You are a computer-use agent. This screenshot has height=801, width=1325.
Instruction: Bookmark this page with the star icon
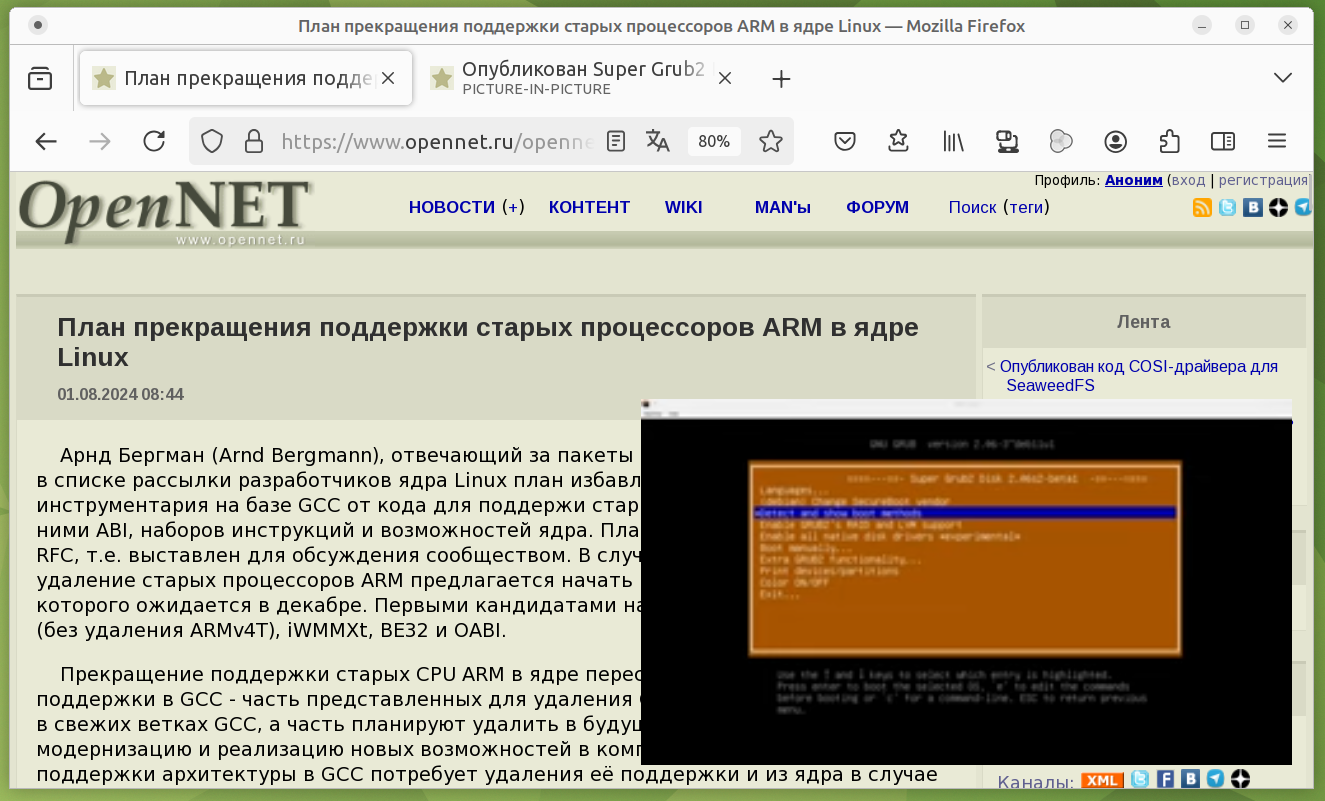tap(770, 141)
